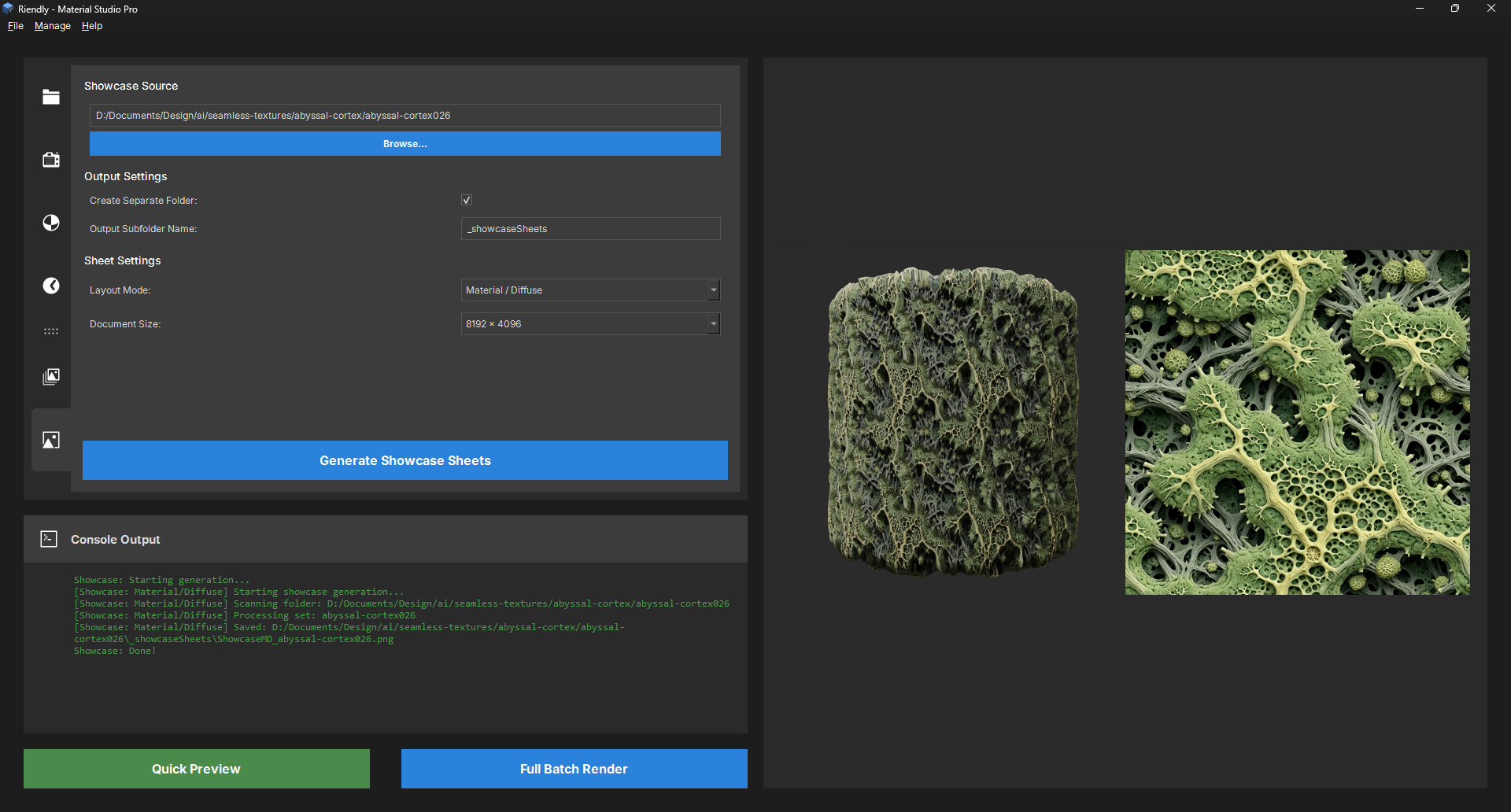The image size is (1511, 812).
Task: Click the Sheet Settings heading
Action: pyautogui.click(x=123, y=260)
